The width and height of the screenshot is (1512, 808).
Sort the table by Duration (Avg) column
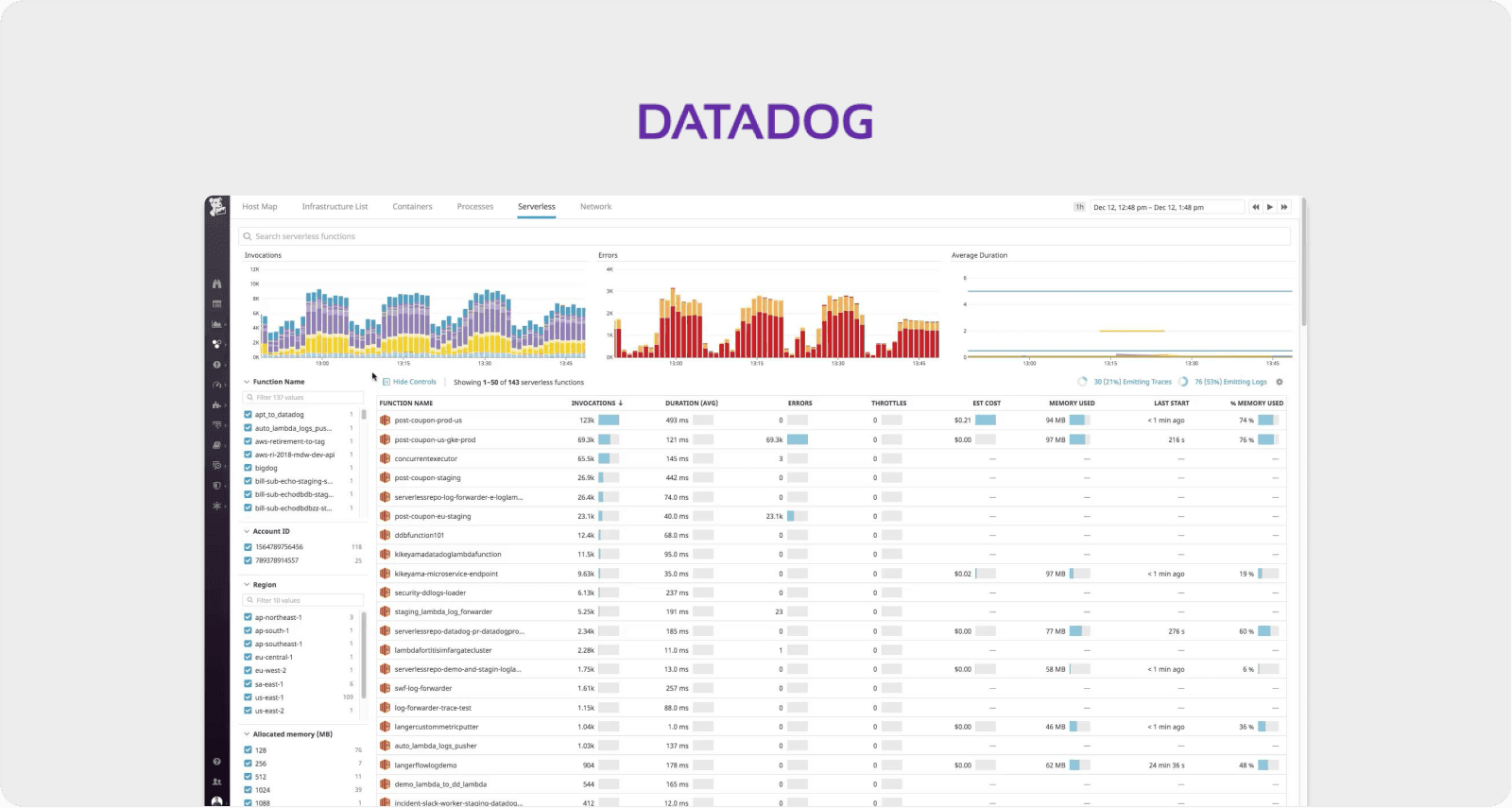point(692,404)
